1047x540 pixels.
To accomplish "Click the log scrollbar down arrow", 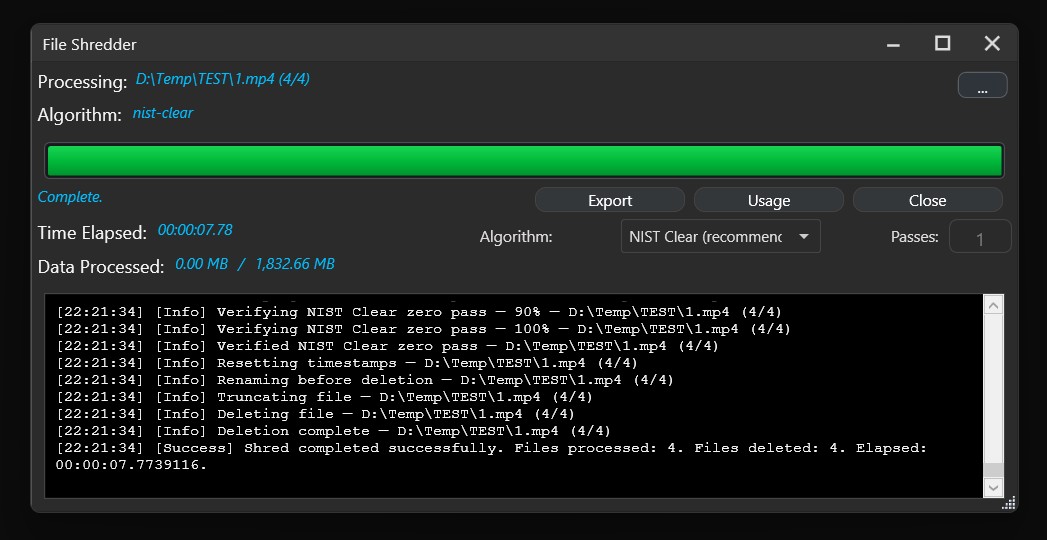I will point(994,487).
